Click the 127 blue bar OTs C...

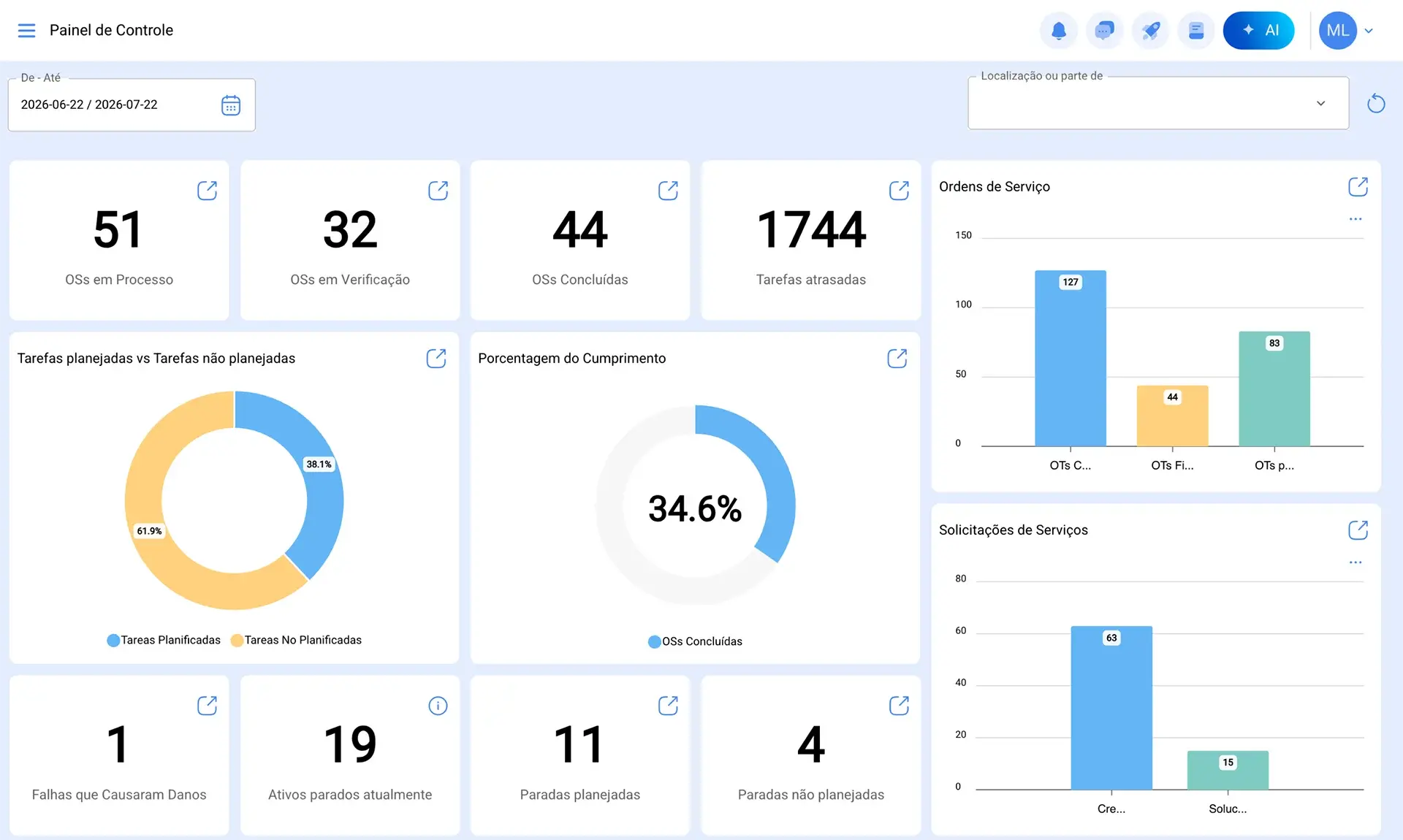[x=1070, y=358]
